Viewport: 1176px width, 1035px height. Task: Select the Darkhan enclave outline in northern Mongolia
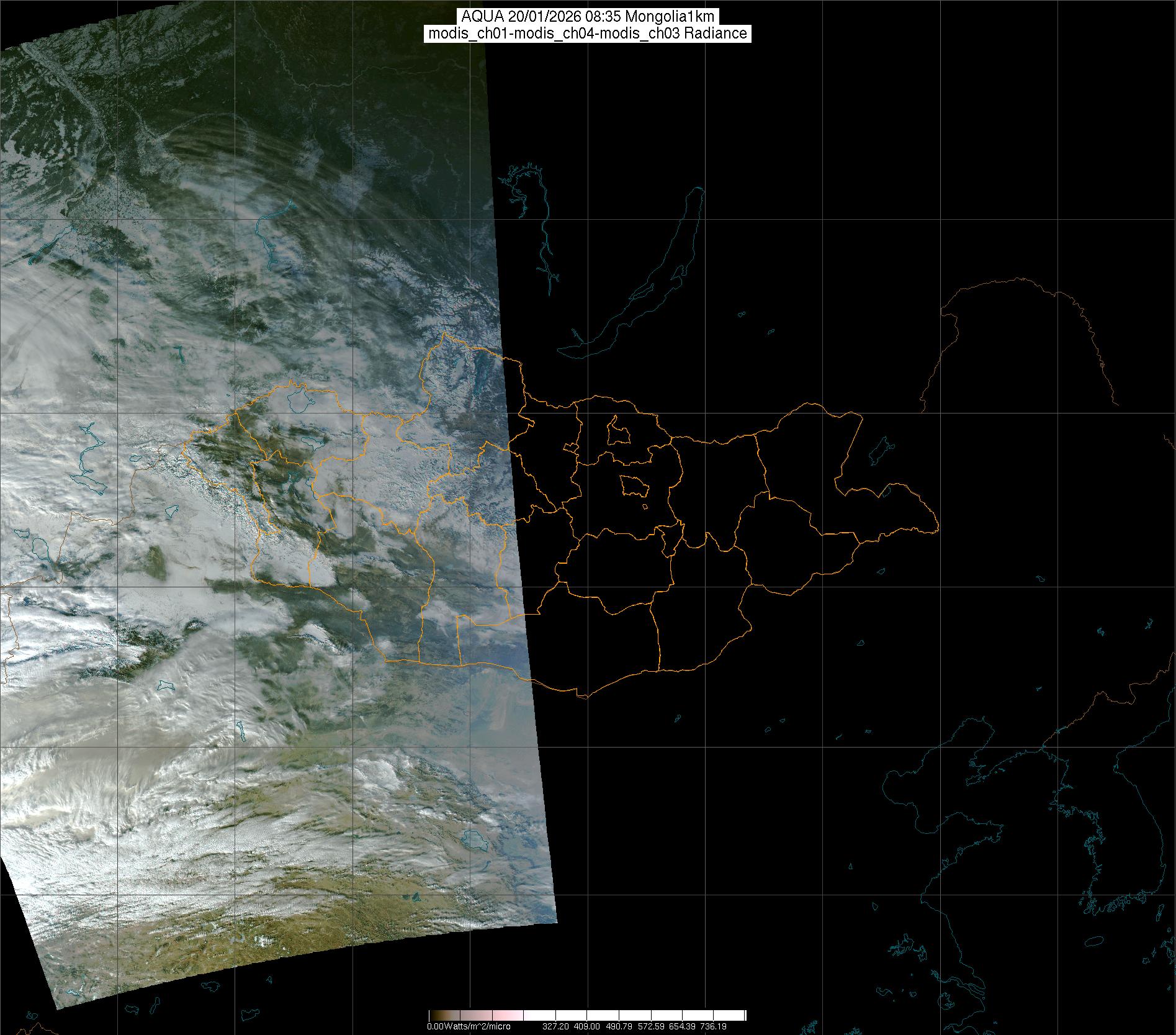[617, 431]
